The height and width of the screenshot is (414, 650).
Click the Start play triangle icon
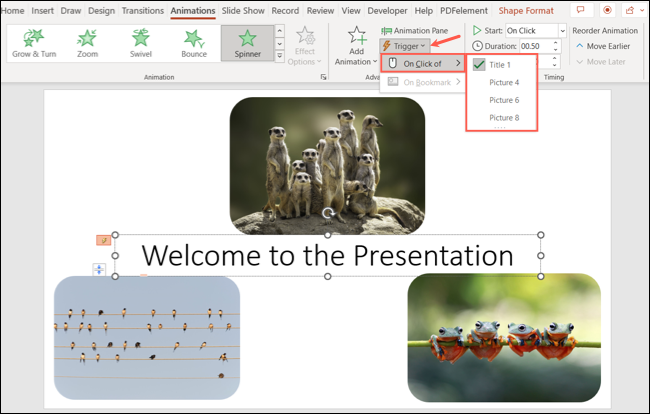click(x=477, y=30)
